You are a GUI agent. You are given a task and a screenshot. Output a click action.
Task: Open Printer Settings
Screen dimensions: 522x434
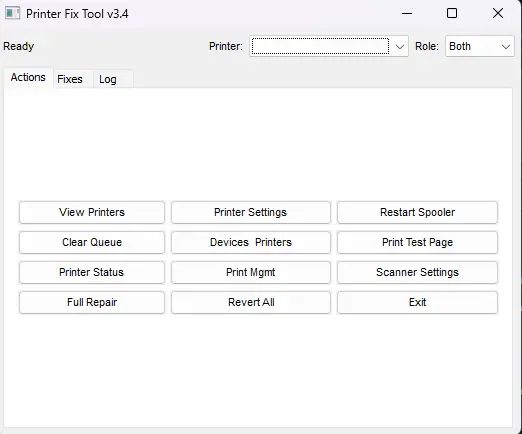(x=251, y=212)
